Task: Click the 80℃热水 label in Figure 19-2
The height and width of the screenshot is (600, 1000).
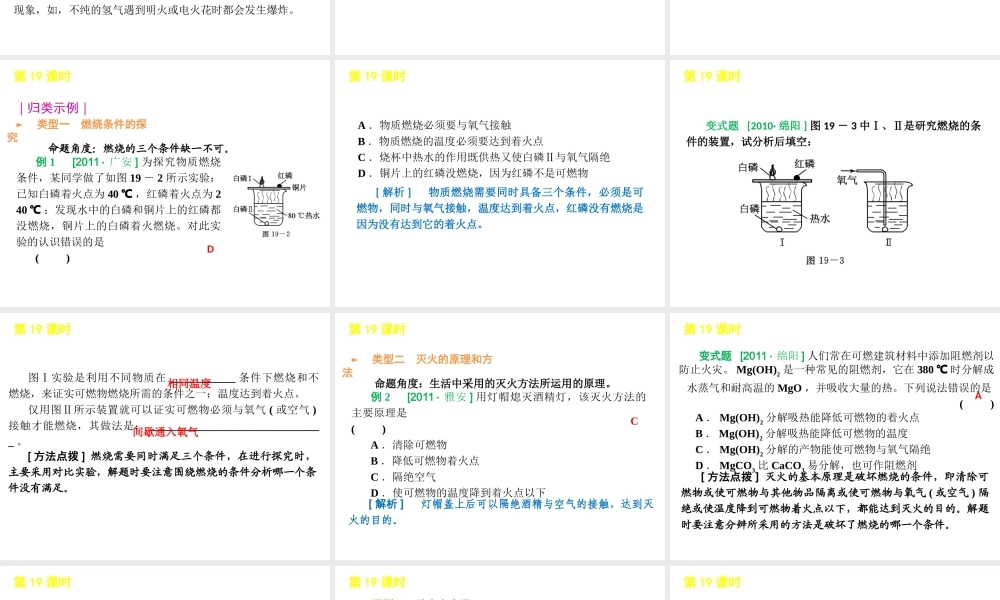Action: tap(303, 216)
